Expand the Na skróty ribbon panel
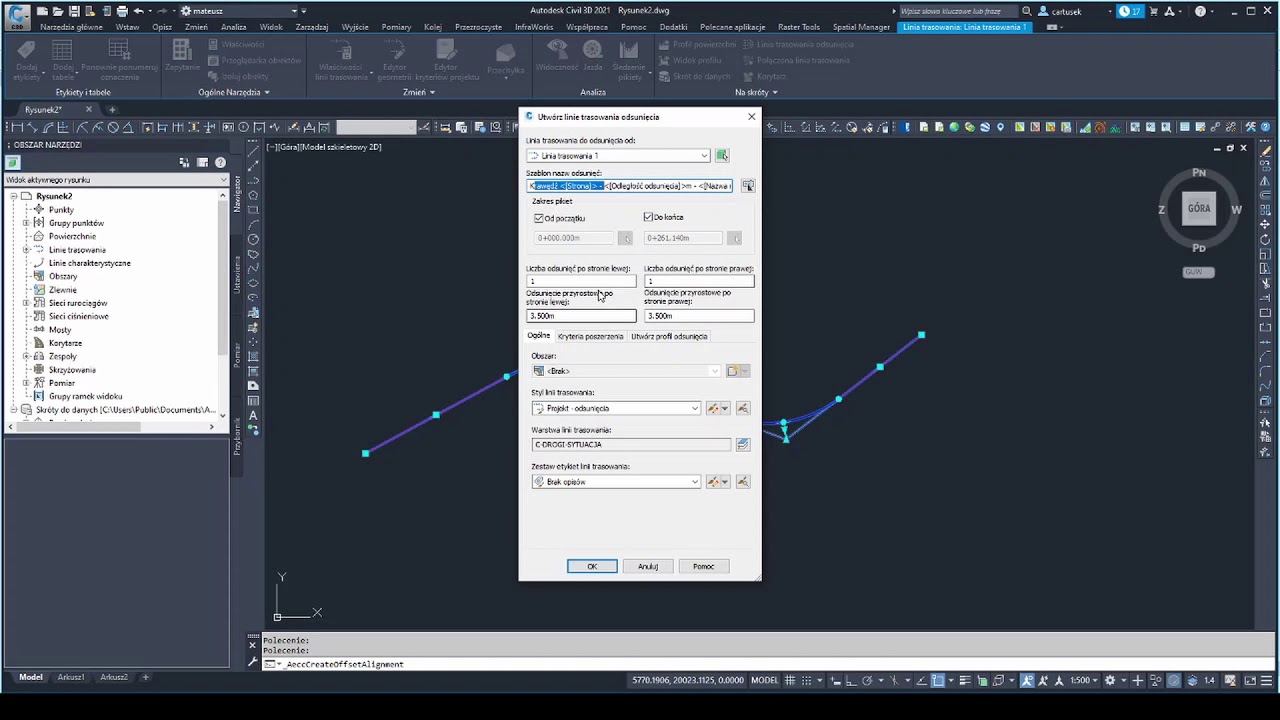The height and width of the screenshot is (720, 1280). 755,92
